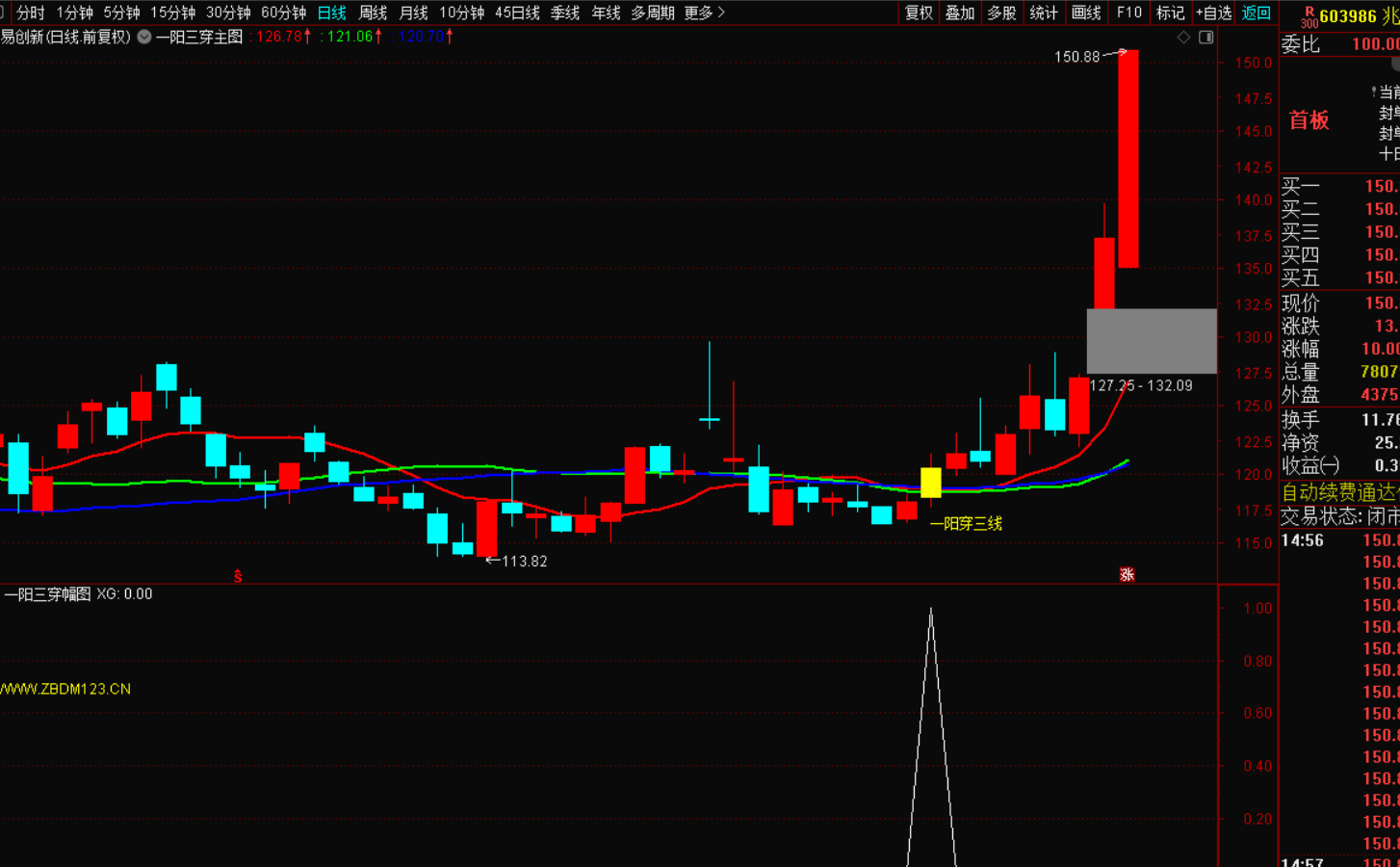Click the yellow 一阳穿三线 signal candle
The image size is (1400, 867).
click(930, 483)
